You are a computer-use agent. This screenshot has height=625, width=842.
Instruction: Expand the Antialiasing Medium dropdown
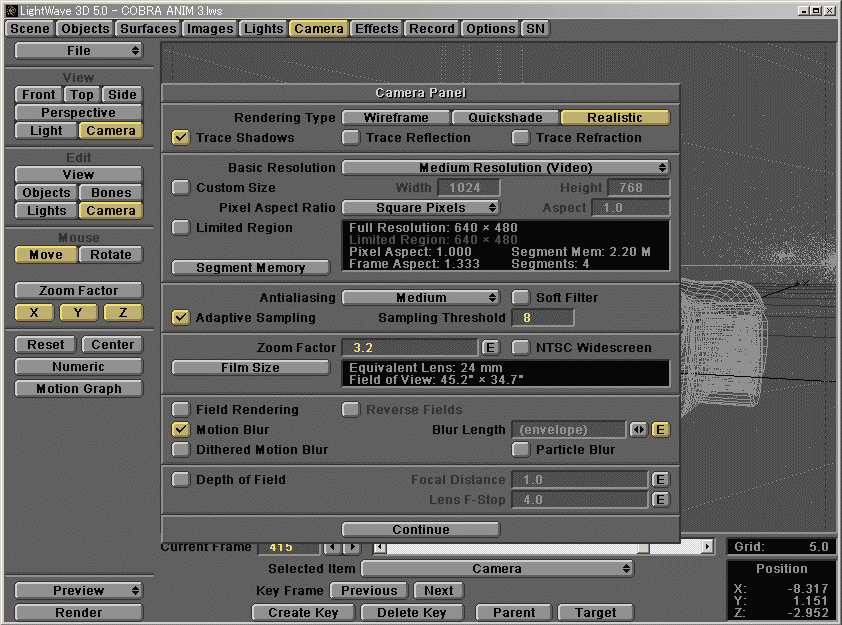(421, 298)
